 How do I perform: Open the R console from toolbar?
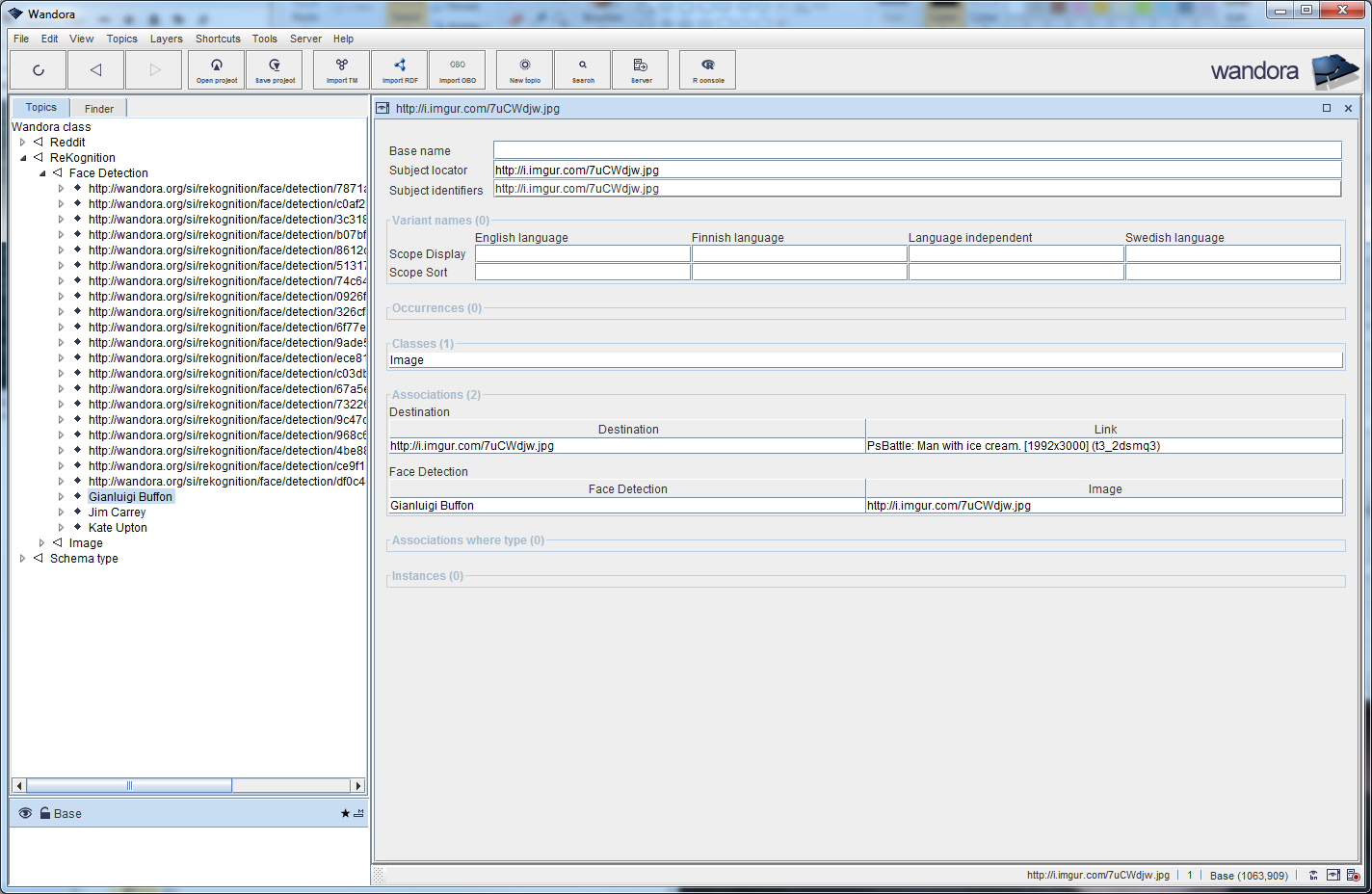[708, 69]
